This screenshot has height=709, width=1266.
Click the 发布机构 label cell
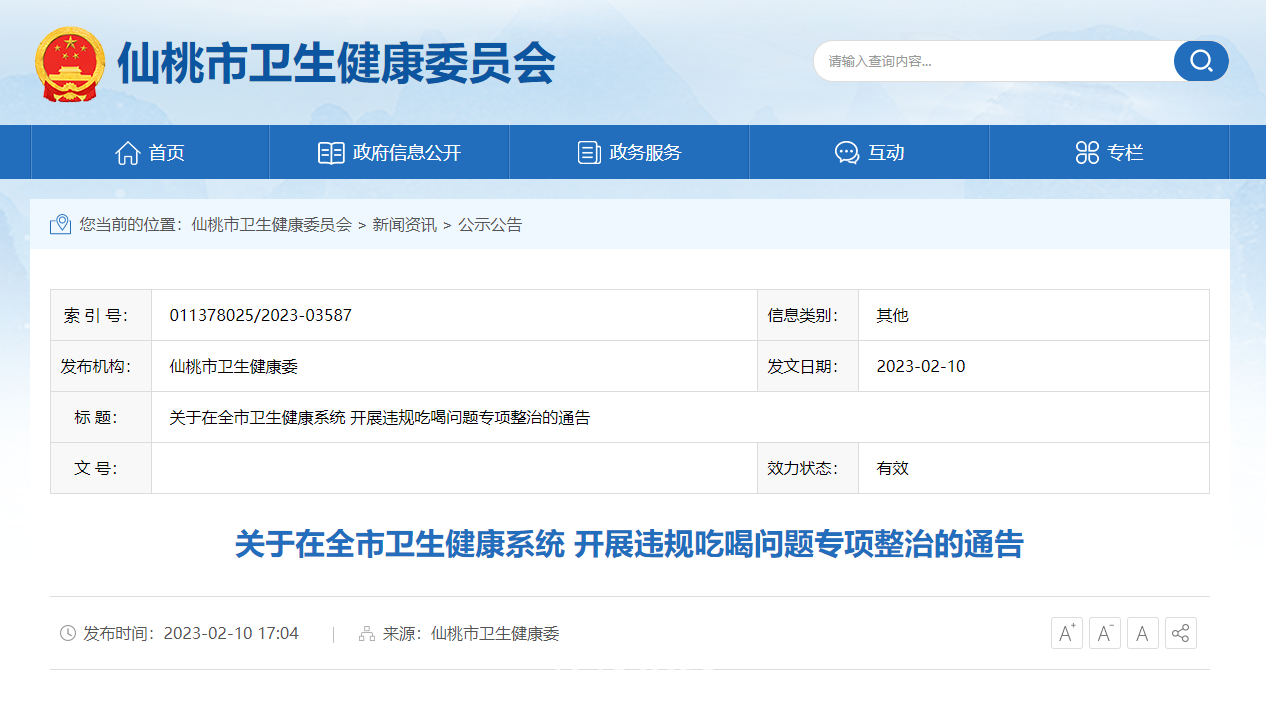coord(101,366)
